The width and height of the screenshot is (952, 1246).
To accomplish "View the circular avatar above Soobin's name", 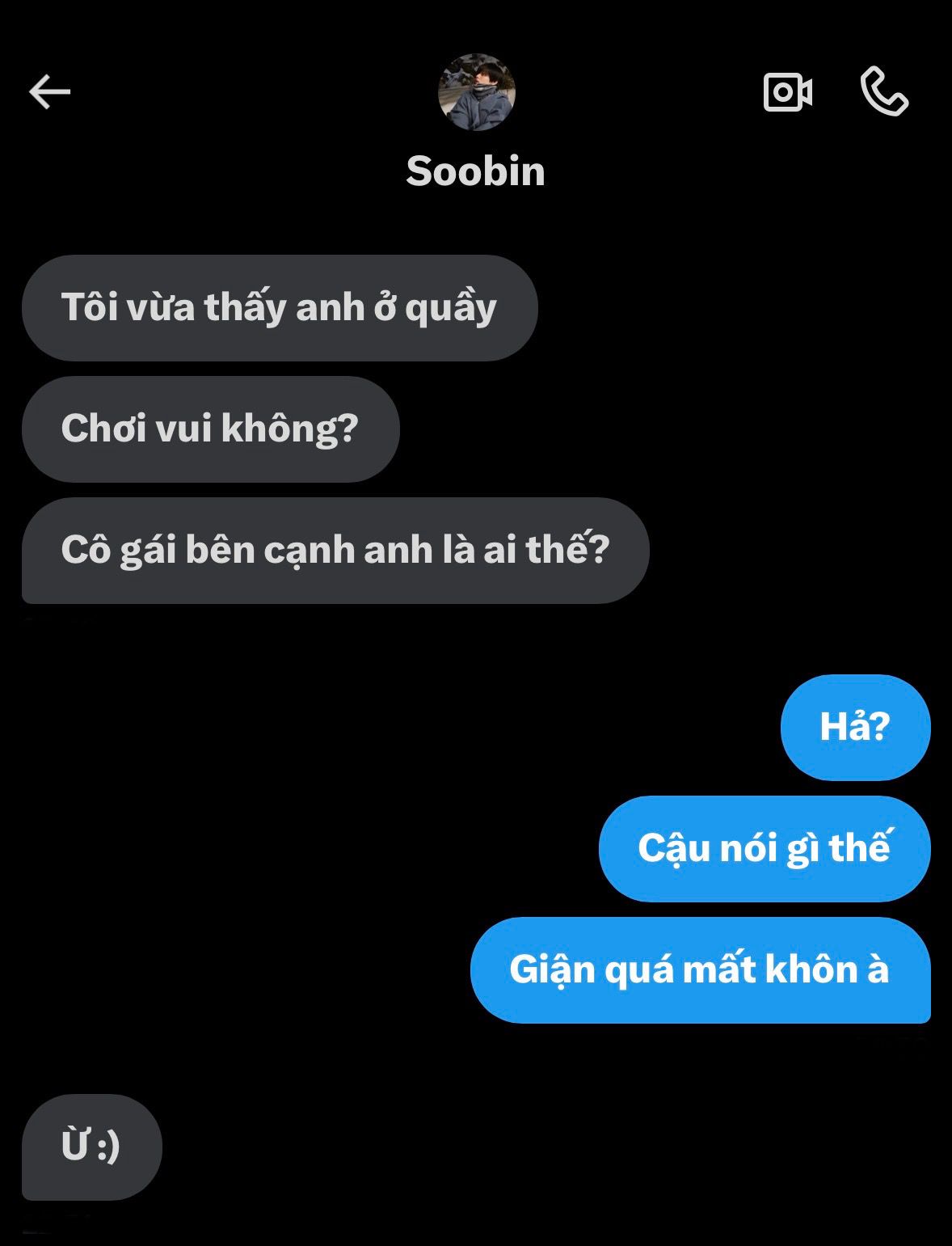I will (x=476, y=92).
